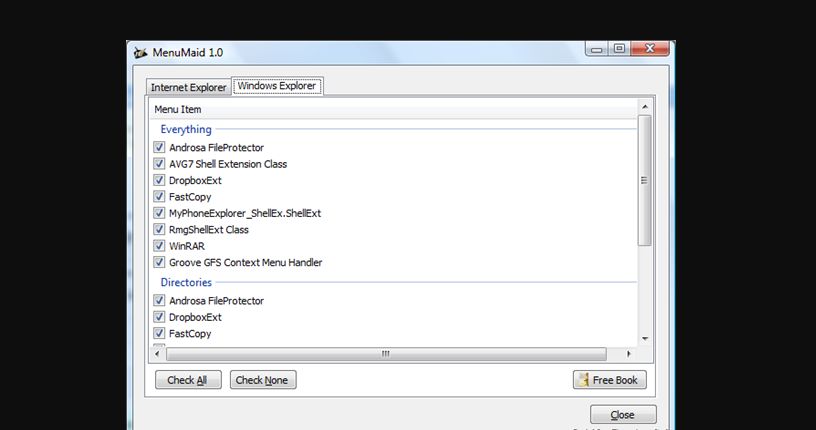
Task: Click the horizontal scrollbar right arrow
Action: pyautogui.click(x=629, y=354)
